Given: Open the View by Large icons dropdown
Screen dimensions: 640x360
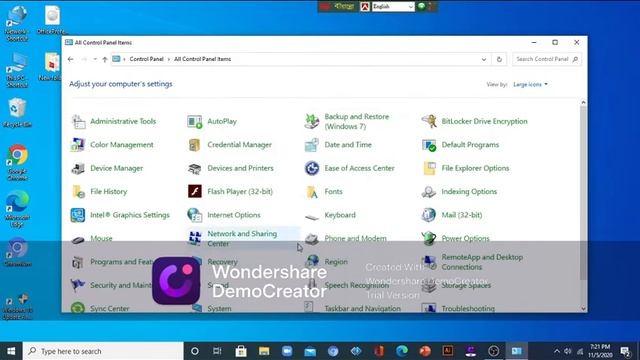Looking at the screenshot, I should pos(530,84).
